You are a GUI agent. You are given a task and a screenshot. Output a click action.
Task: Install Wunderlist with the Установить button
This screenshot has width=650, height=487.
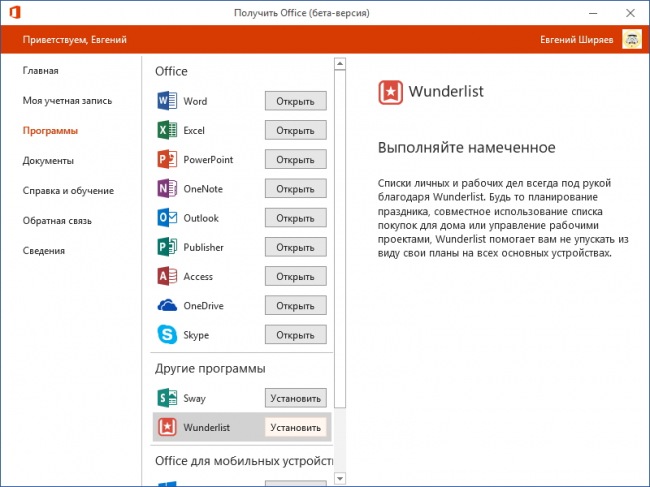pyautogui.click(x=296, y=427)
